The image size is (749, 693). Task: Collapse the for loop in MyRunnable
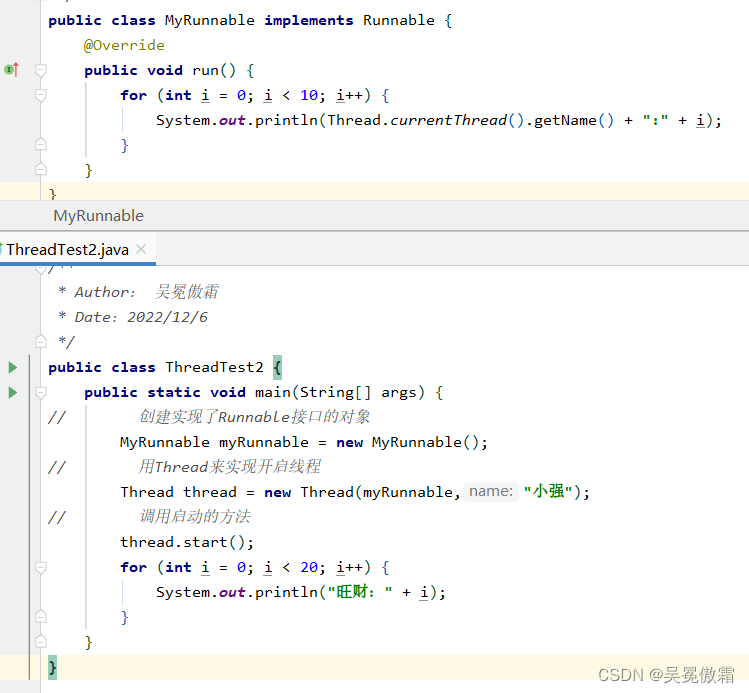click(41, 96)
